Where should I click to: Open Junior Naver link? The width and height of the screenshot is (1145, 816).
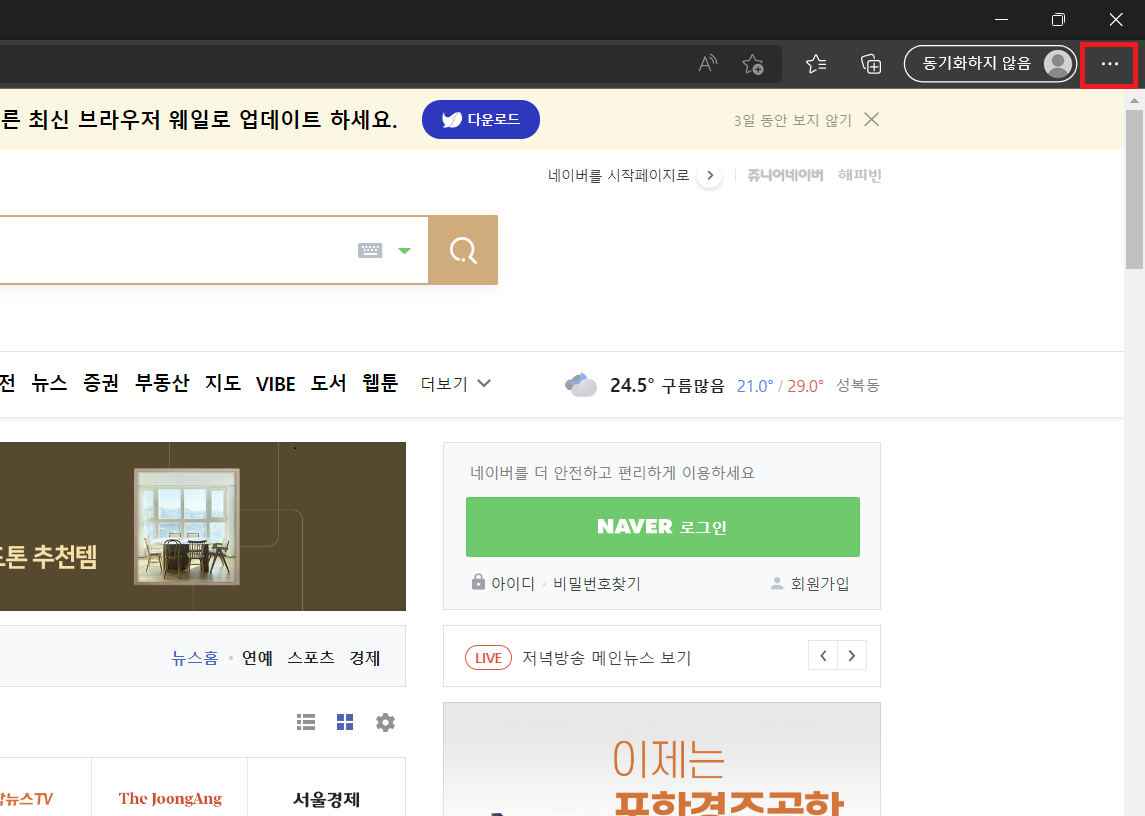785,175
